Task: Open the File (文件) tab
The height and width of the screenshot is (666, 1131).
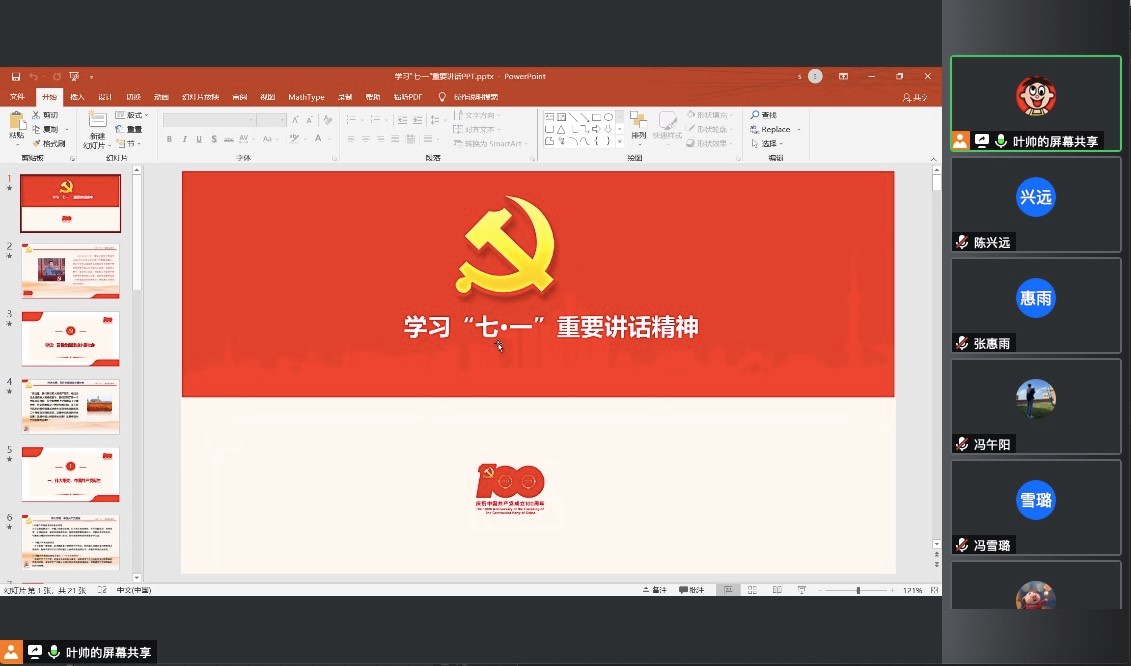Action: pyautogui.click(x=17, y=97)
